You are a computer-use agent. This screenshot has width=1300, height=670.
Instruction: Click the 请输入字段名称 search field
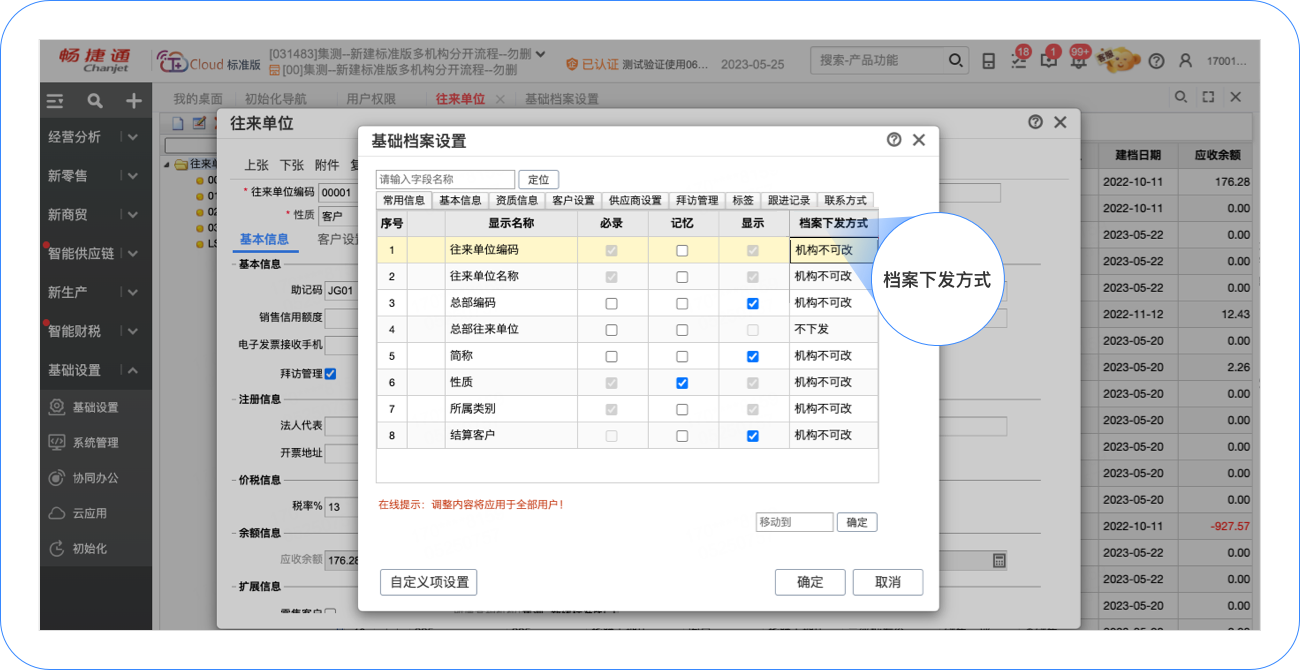tap(445, 179)
